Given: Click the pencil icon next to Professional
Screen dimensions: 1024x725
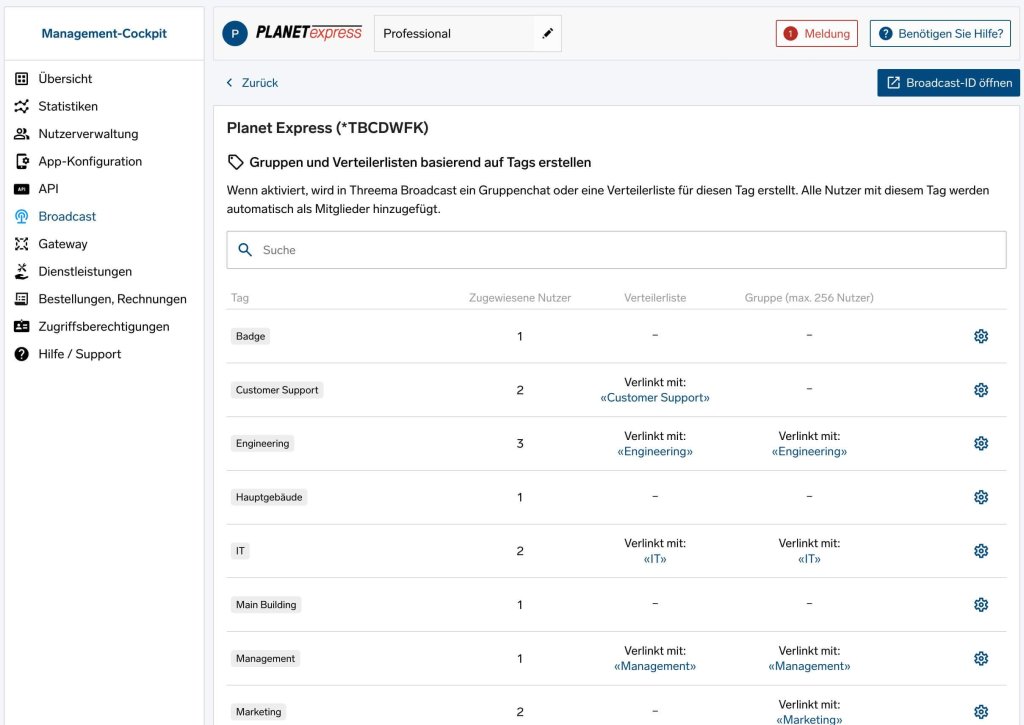Looking at the screenshot, I should [547, 32].
